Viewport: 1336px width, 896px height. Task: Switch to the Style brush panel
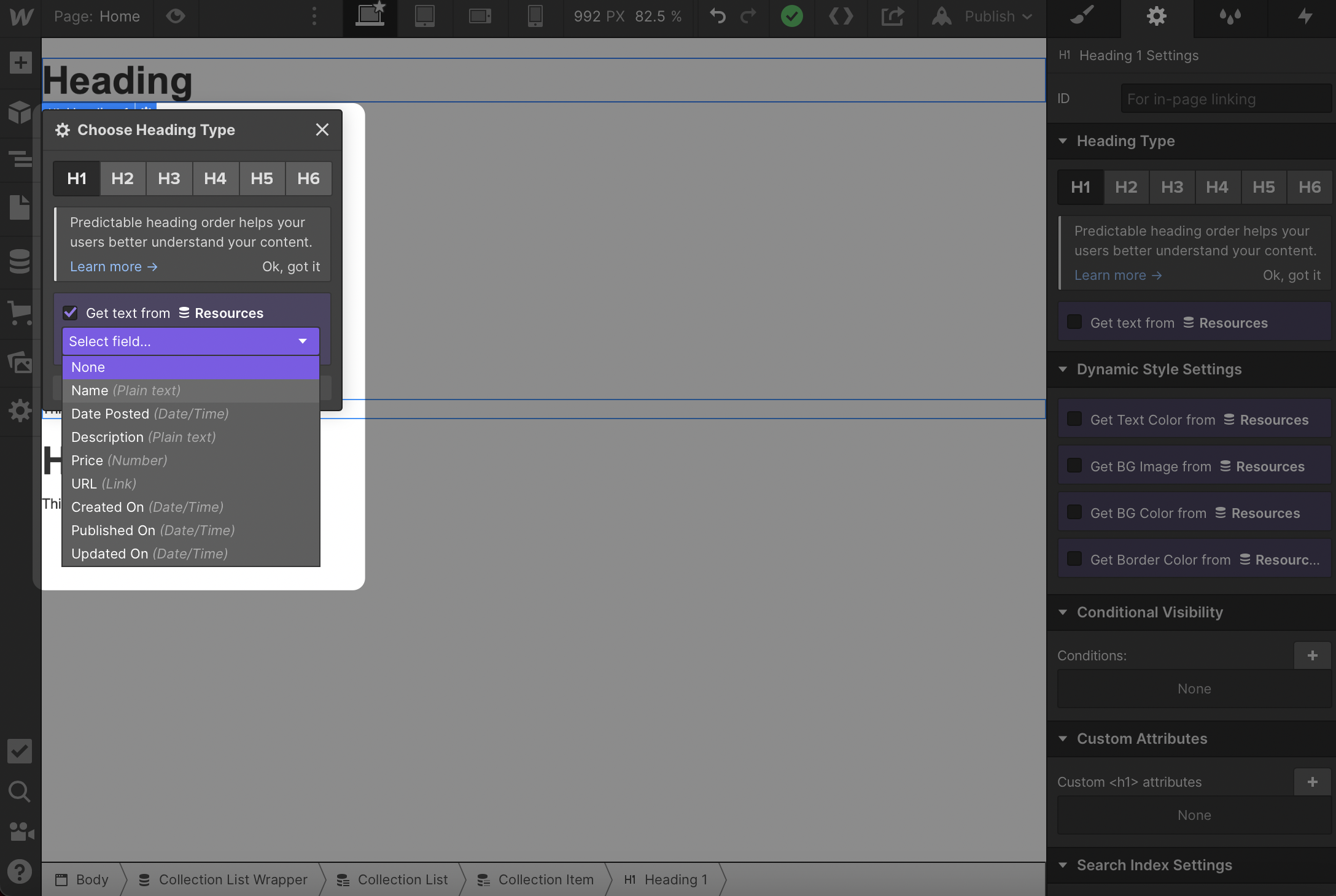point(1082,17)
